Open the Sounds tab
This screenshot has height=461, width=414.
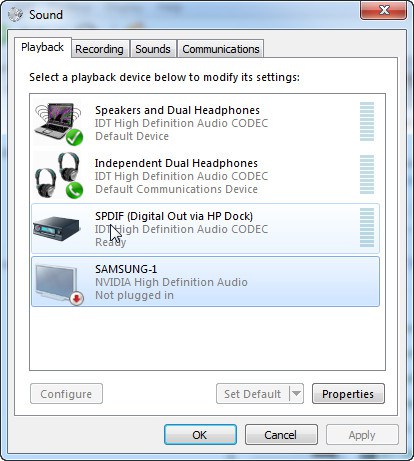pos(153,49)
